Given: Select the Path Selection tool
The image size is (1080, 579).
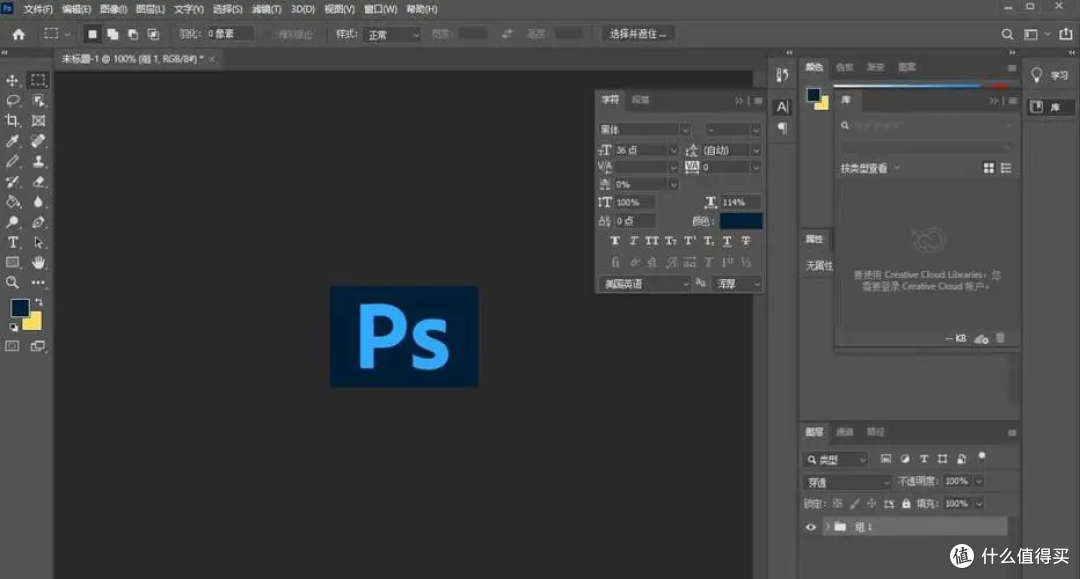Looking at the screenshot, I should pyautogui.click(x=38, y=242).
